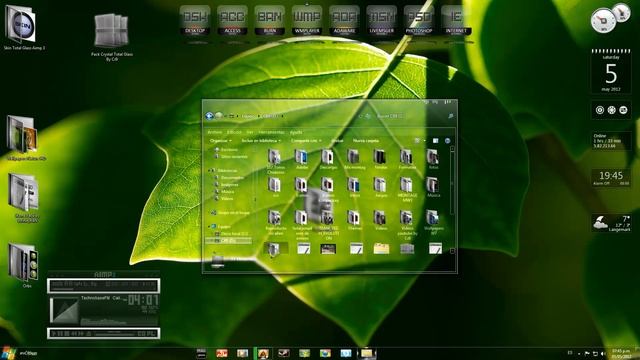This screenshot has width=640, height=360.
Task: Click the Explorer Forward arrow button
Action: pyautogui.click(x=219, y=116)
